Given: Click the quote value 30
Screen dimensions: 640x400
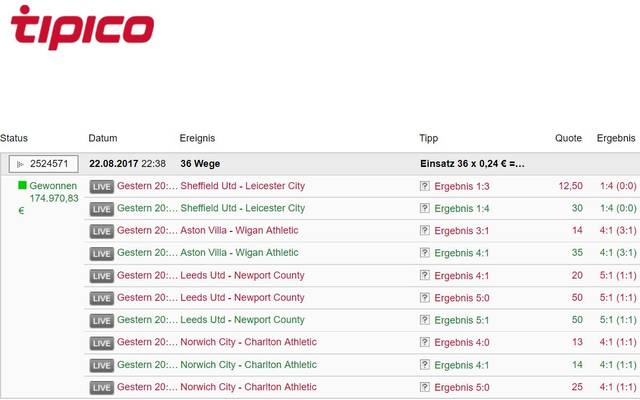Looking at the screenshot, I should [577, 208].
